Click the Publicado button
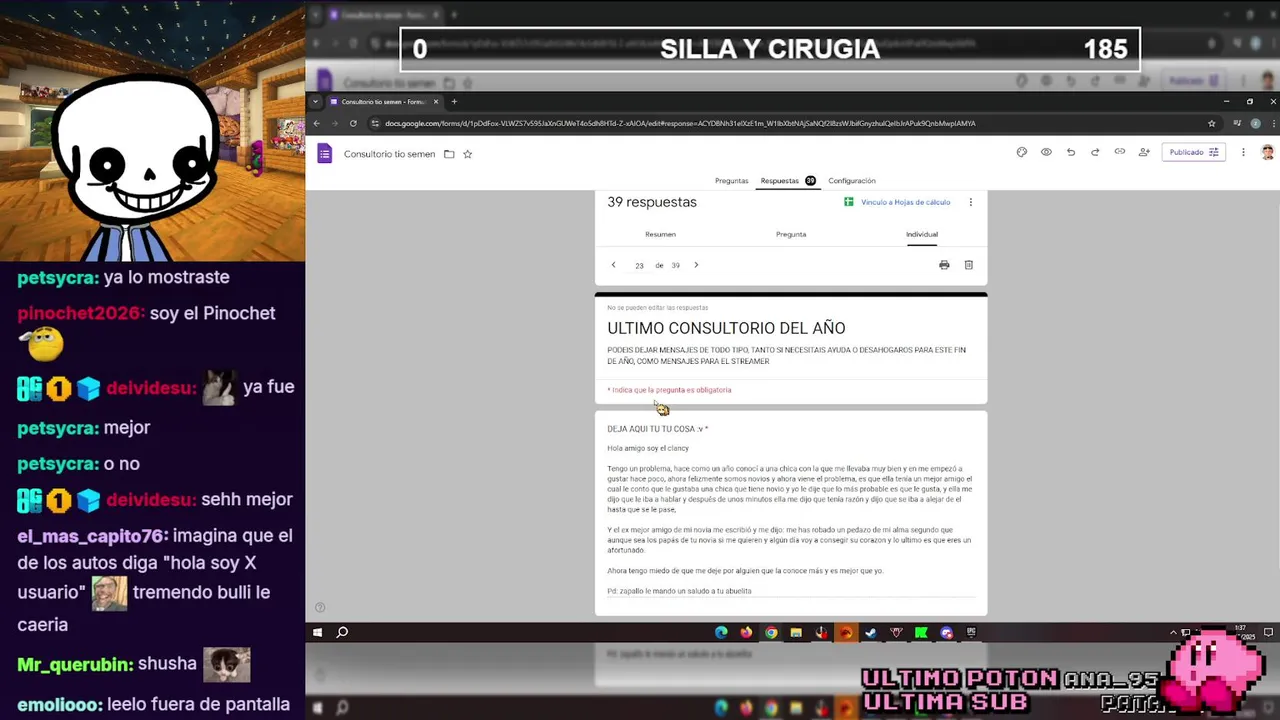This screenshot has height=720, width=1280. 1194,152
